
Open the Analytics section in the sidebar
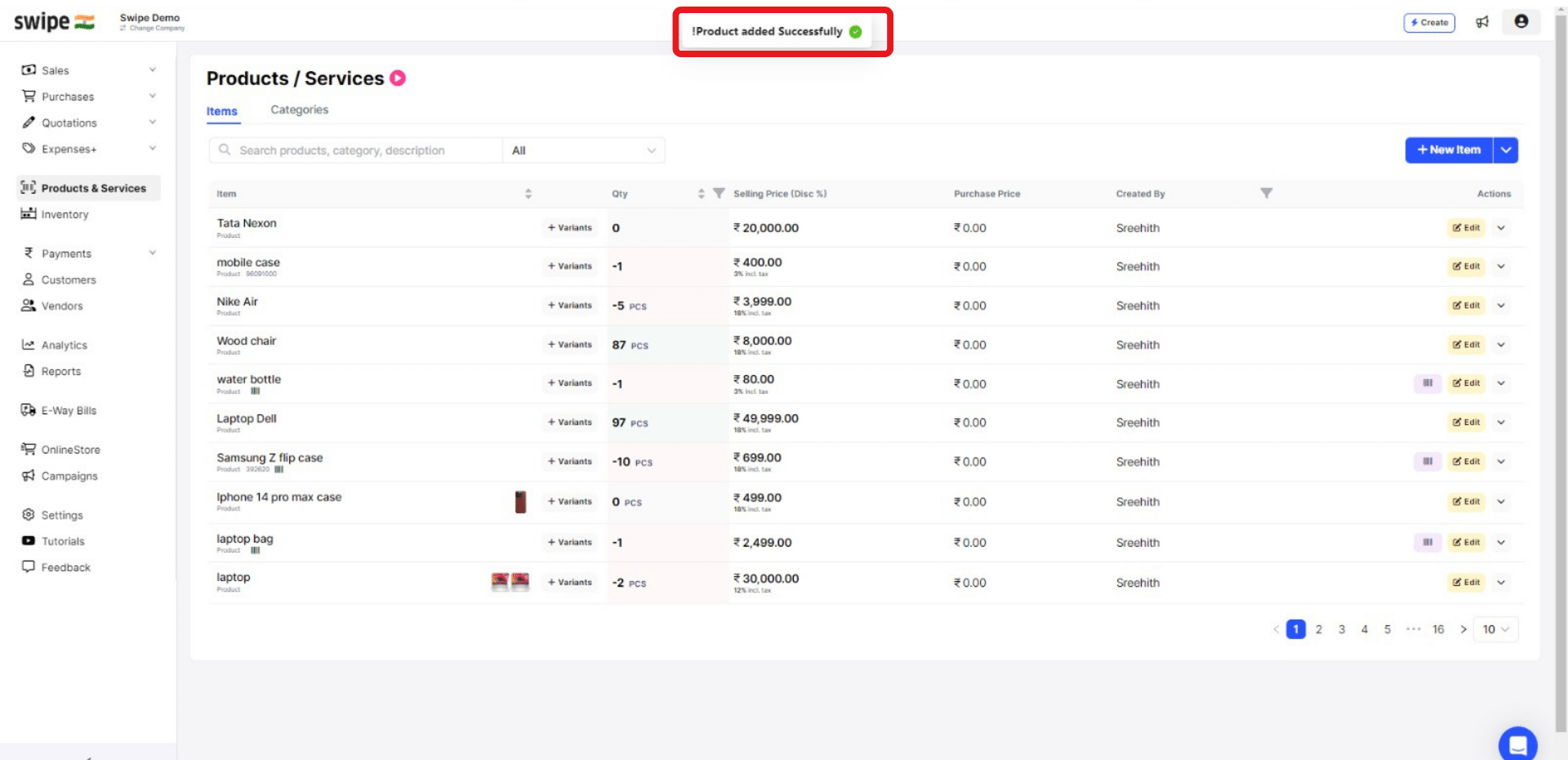point(64,345)
